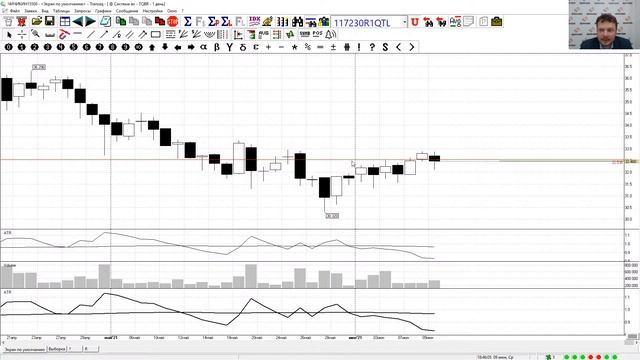Screen dimensions: 640x360
Task: Open the Графики menu
Action: (103, 11)
